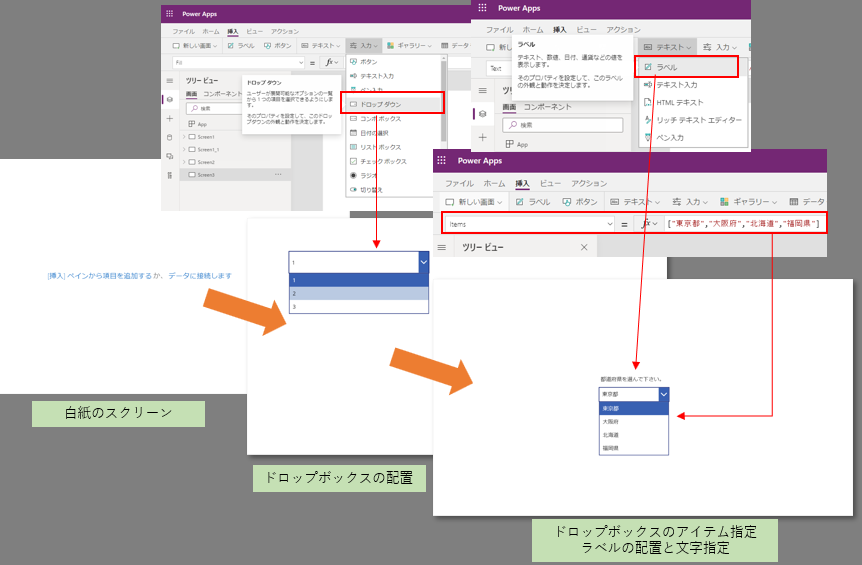The height and width of the screenshot is (565, 862).
Task: Choose ドロップダウン in the 入力 menu
Action: coord(392,104)
